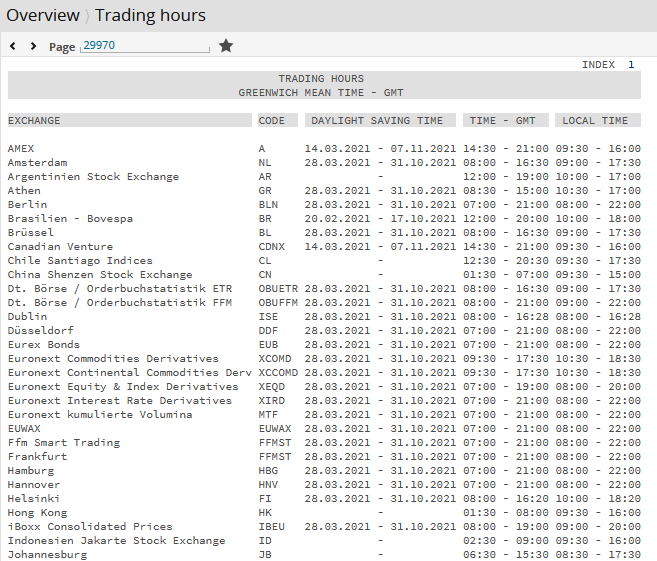The image size is (657, 561).
Task: Select the Amsterdam exchange row
Action: click(37, 162)
